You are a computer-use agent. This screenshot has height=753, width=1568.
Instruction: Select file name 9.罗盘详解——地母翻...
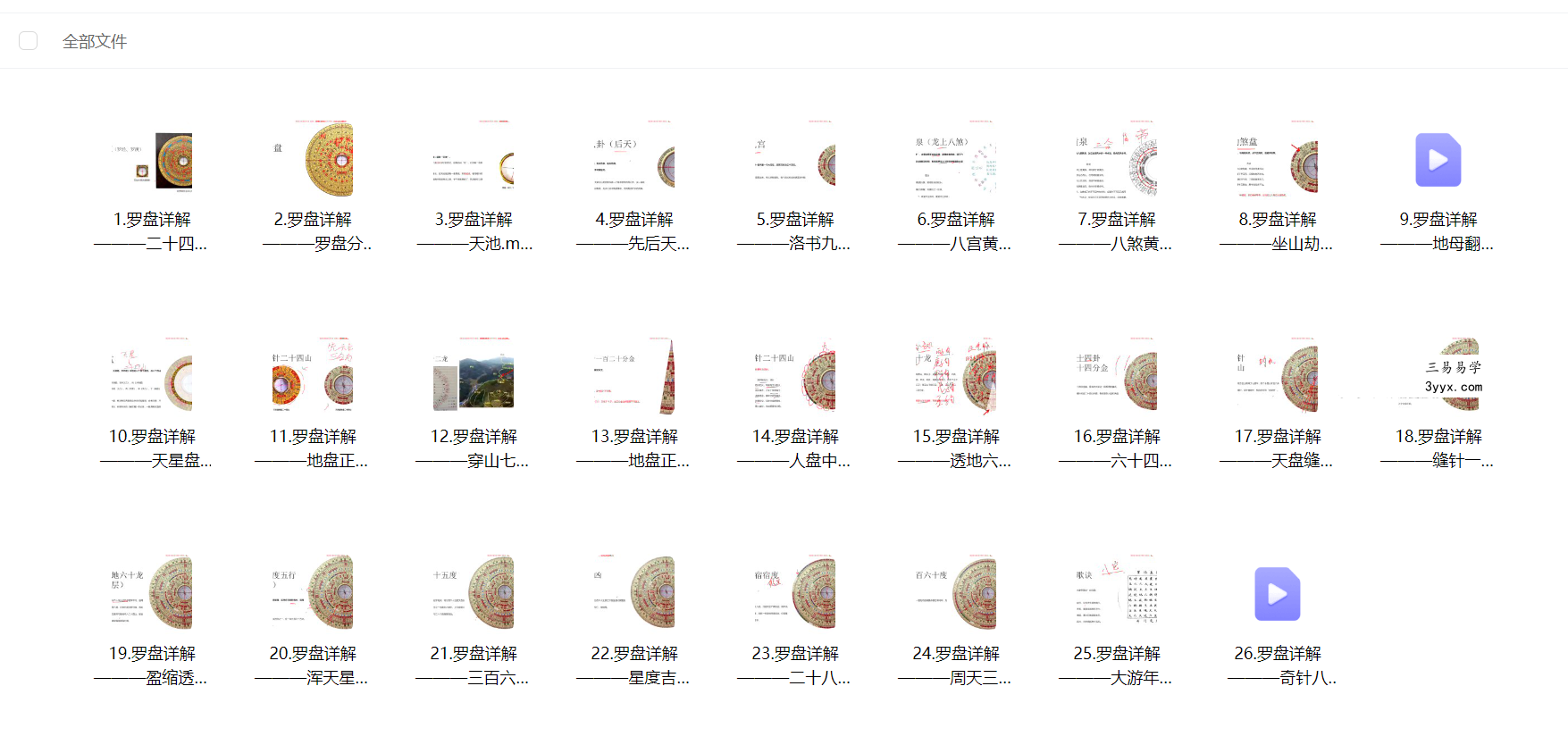click(1438, 231)
